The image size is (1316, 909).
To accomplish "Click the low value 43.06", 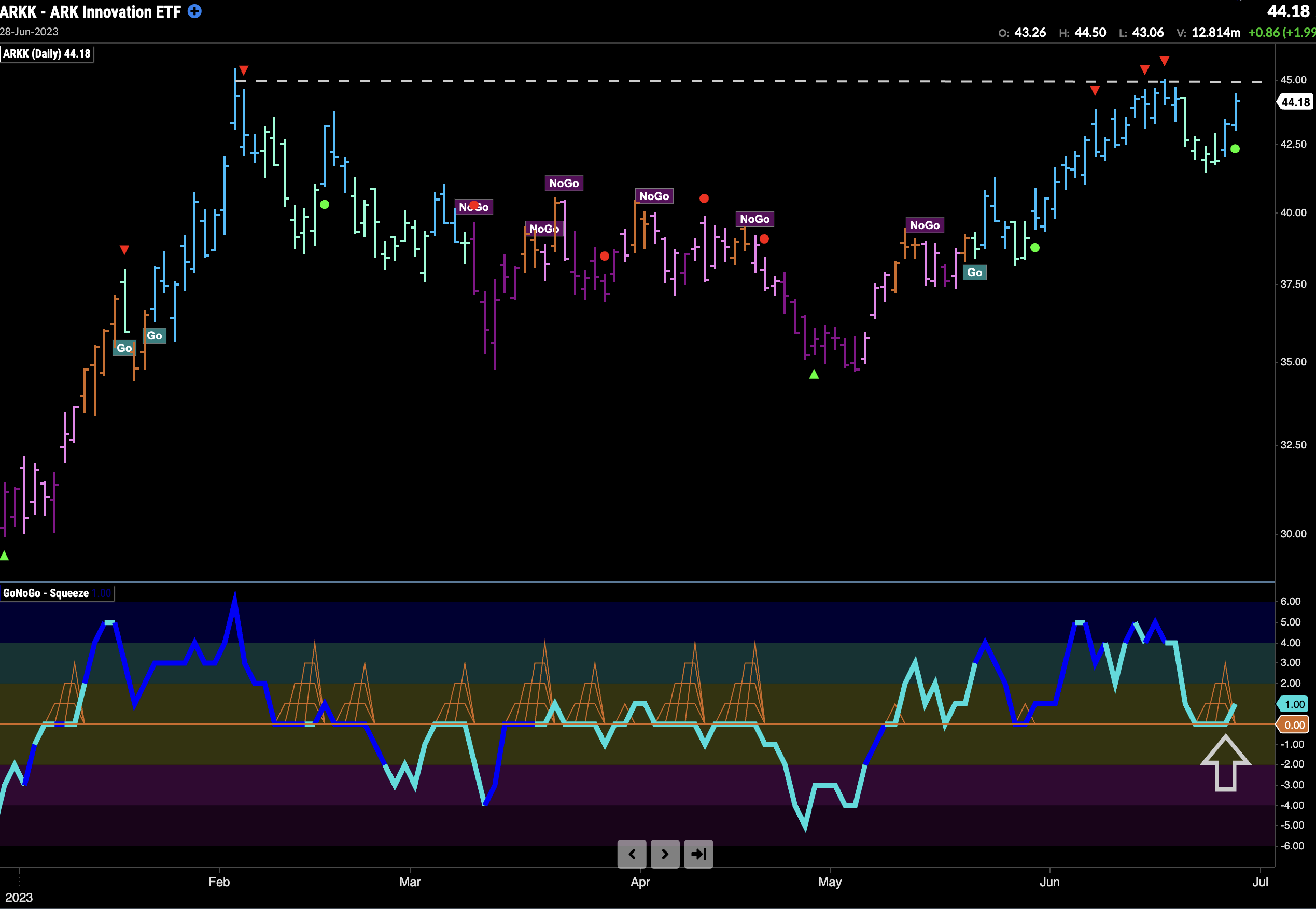I will pos(1148,33).
